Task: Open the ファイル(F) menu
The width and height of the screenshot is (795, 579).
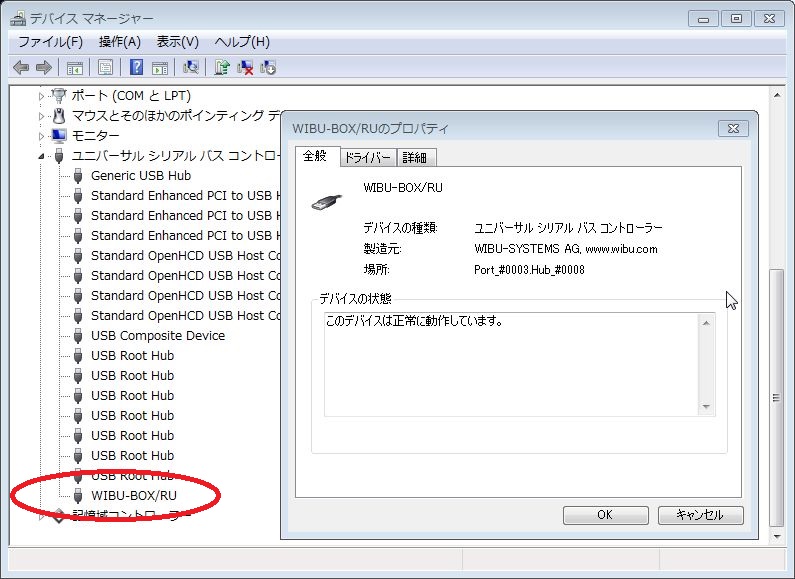Action: pyautogui.click(x=50, y=42)
